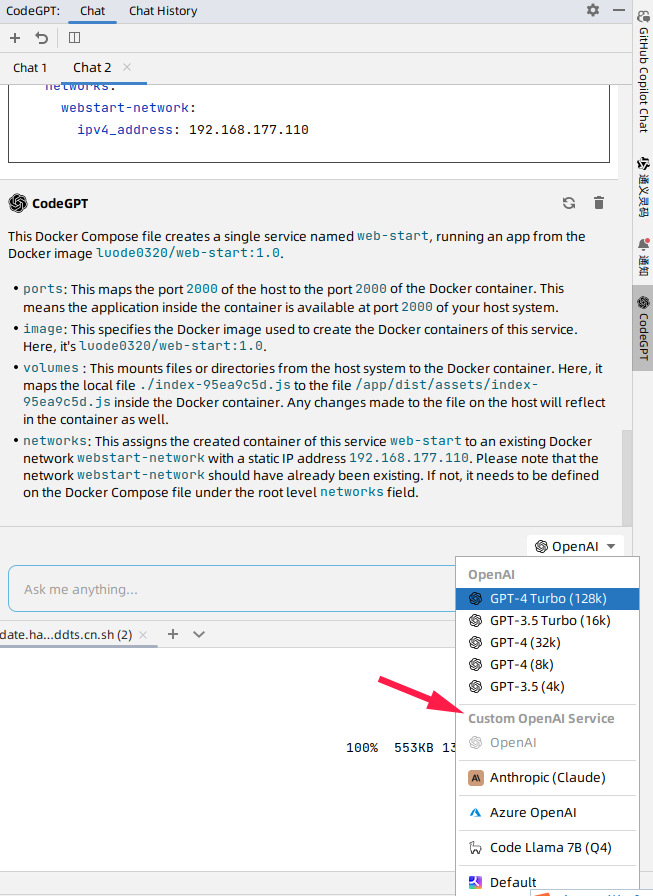Screen dimensions: 653x896
Task: Close the Chat 2 tab
Action: click(x=127, y=67)
